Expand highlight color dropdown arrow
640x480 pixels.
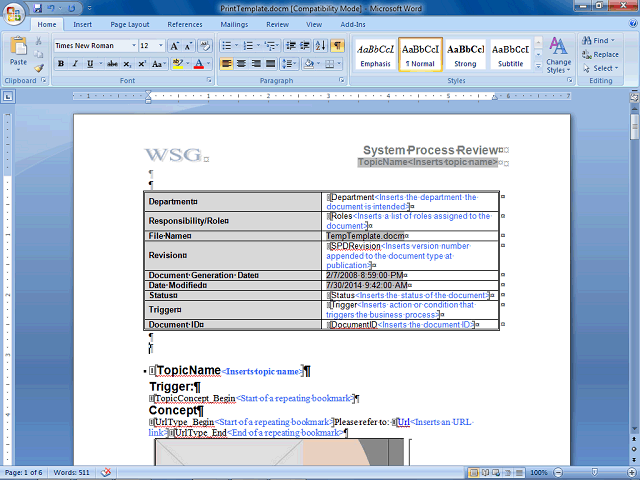[188, 64]
